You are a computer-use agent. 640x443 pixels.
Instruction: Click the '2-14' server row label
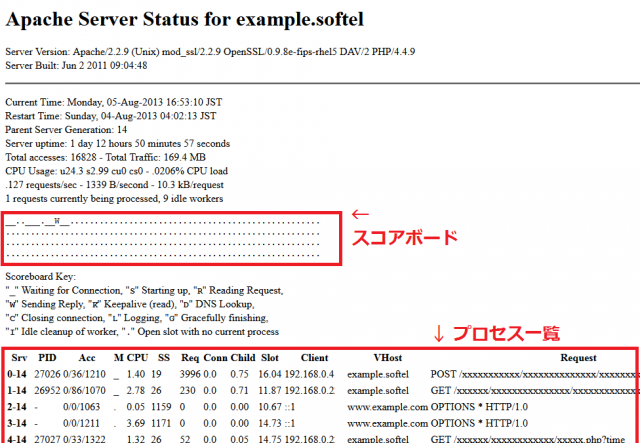[17, 407]
